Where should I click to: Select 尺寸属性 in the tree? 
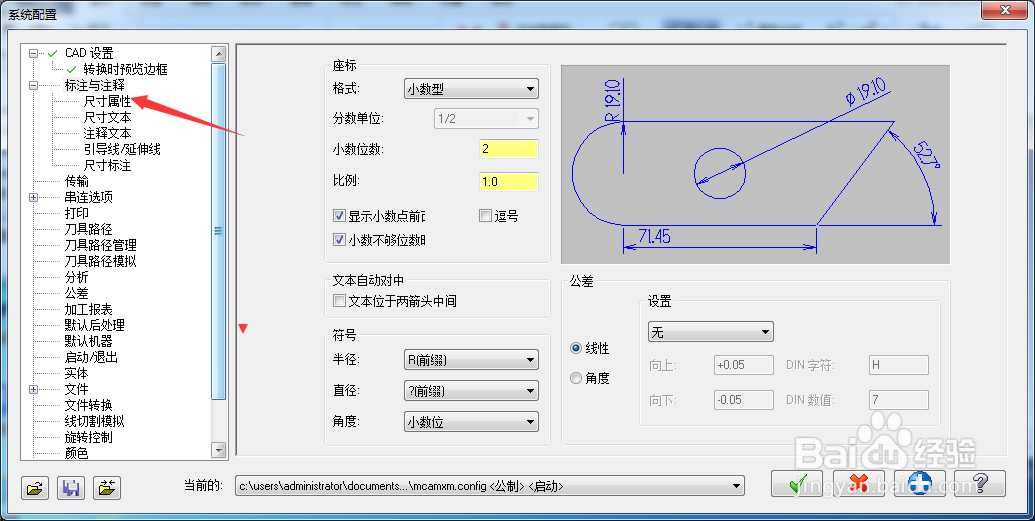click(107, 102)
